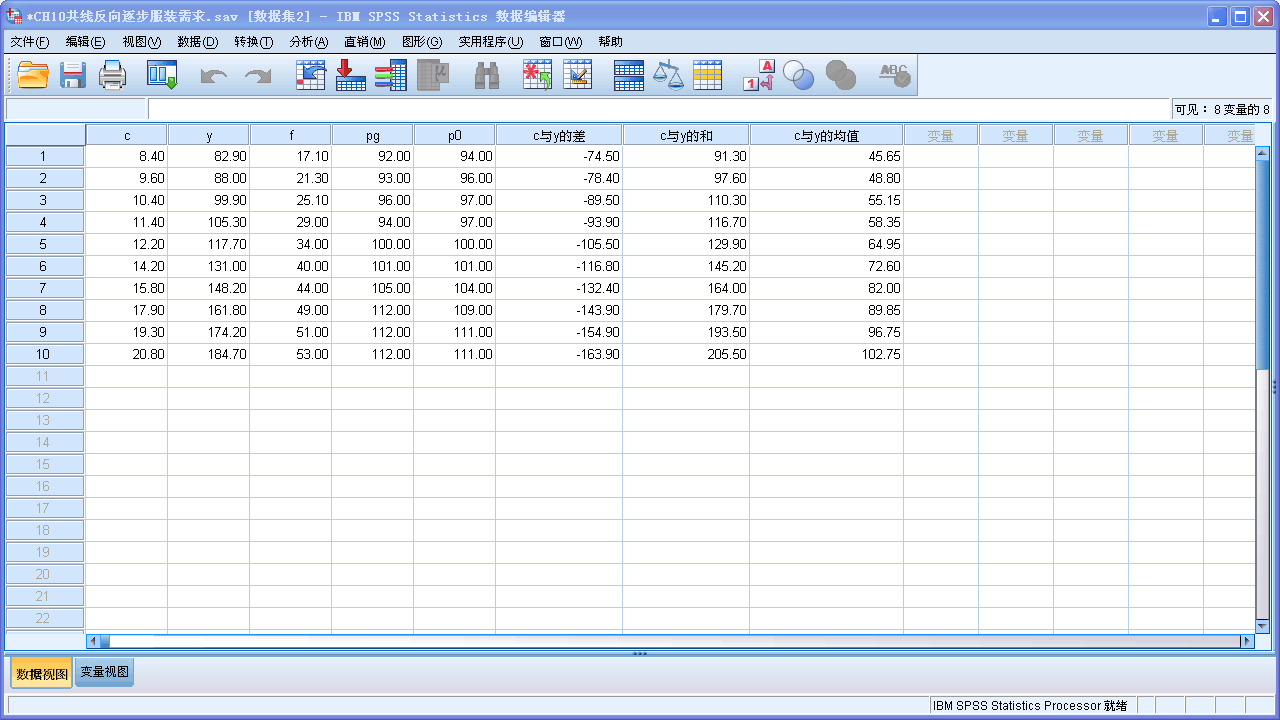Select column header f

pyautogui.click(x=290, y=135)
